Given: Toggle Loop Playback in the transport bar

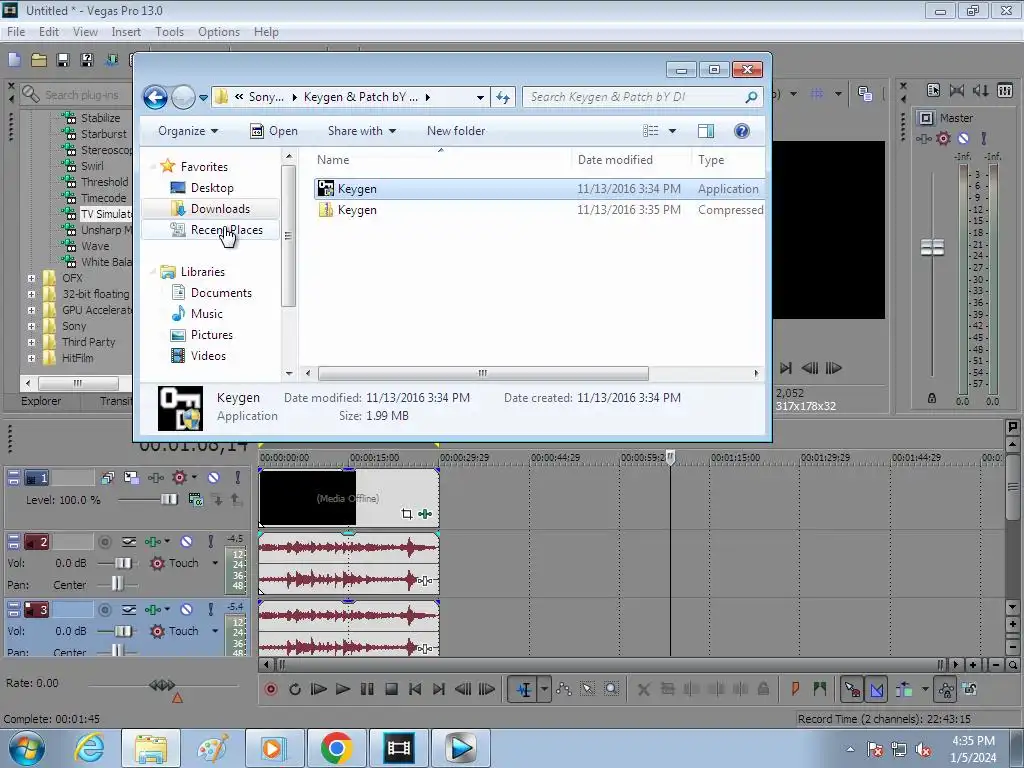Looking at the screenshot, I should click(x=295, y=689).
